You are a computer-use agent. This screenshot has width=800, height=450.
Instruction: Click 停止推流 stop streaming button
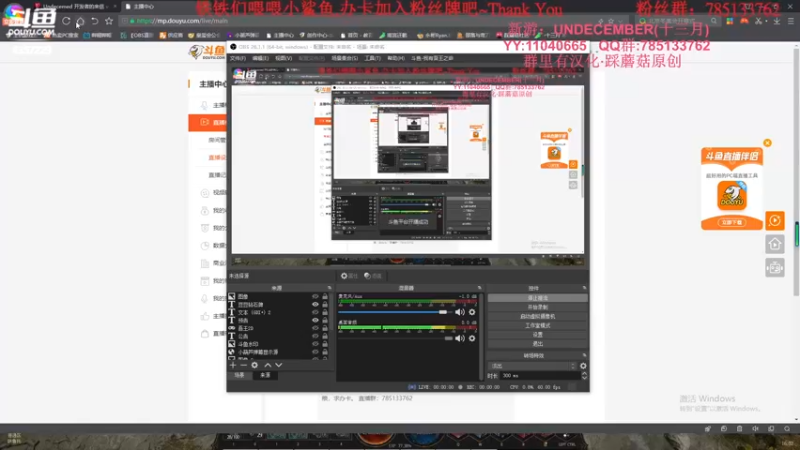coord(537,298)
